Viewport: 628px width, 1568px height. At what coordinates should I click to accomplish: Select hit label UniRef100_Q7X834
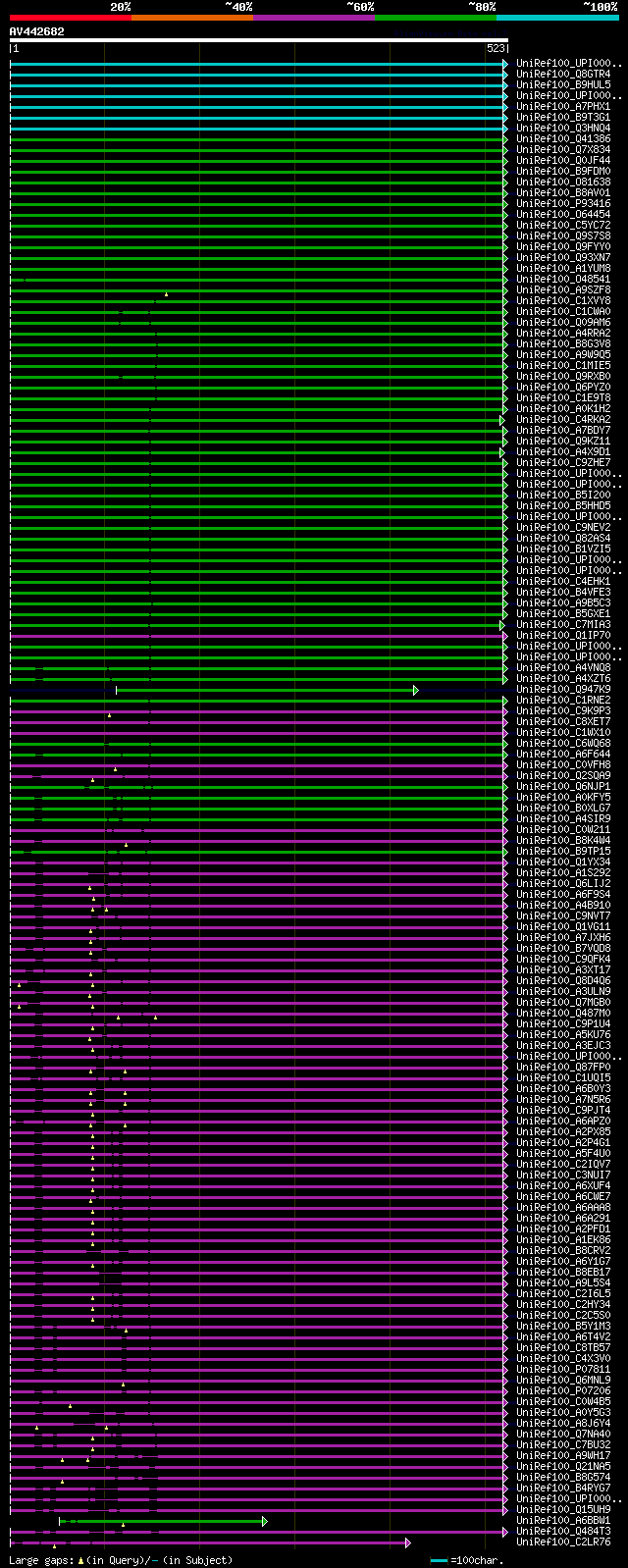point(563,150)
